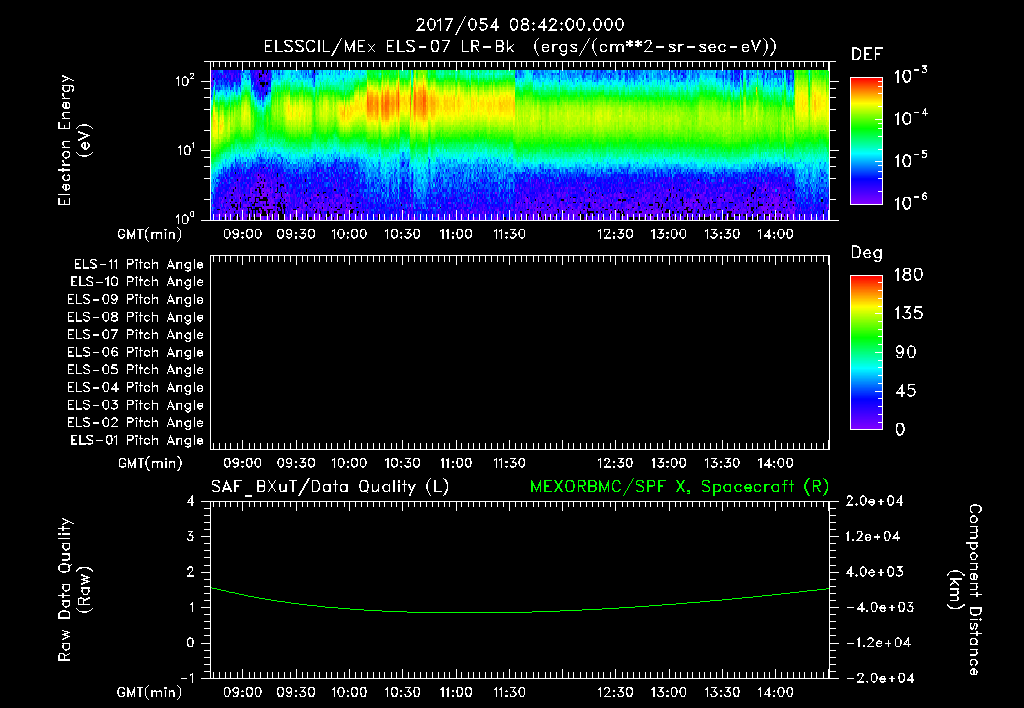
Task: Click the 13:00 label under the bottom plot
Action: (669, 693)
